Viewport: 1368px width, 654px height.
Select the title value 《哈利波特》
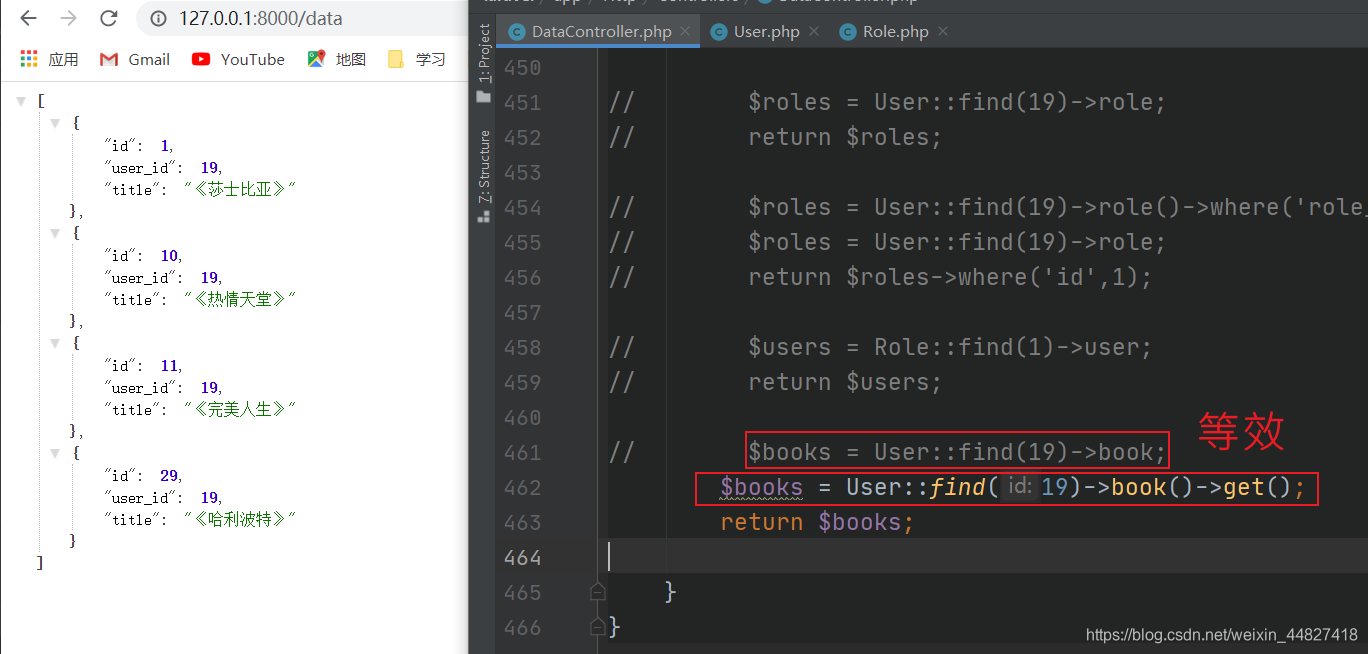[x=240, y=520]
